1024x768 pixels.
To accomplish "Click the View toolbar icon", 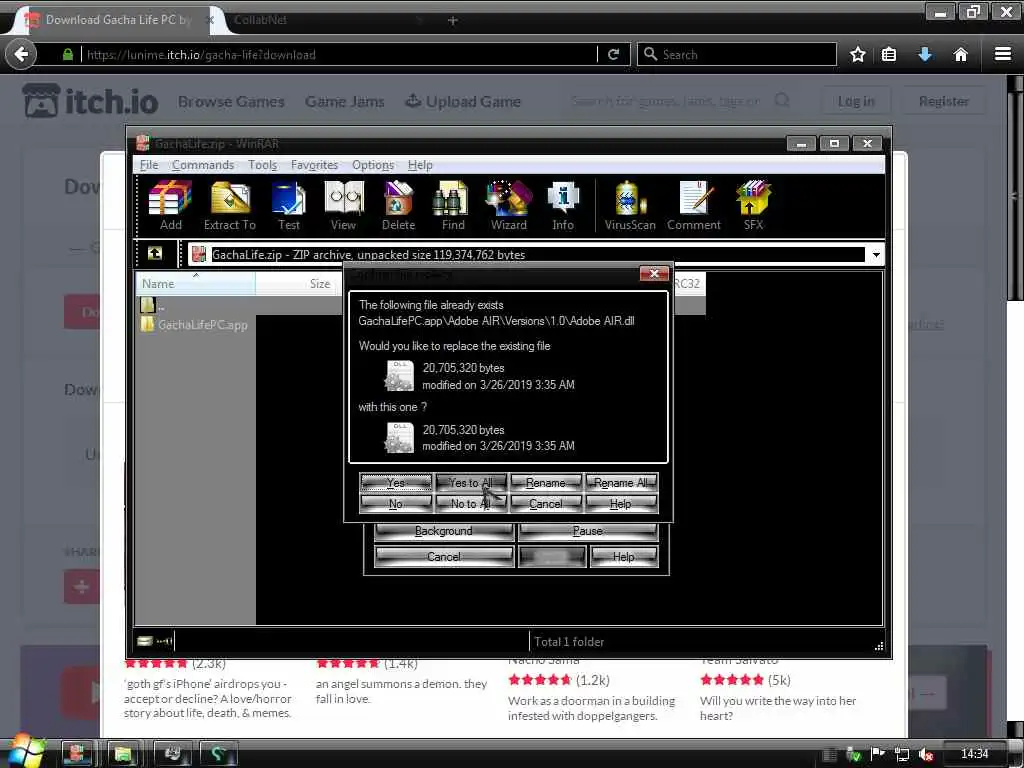I will pos(344,206).
